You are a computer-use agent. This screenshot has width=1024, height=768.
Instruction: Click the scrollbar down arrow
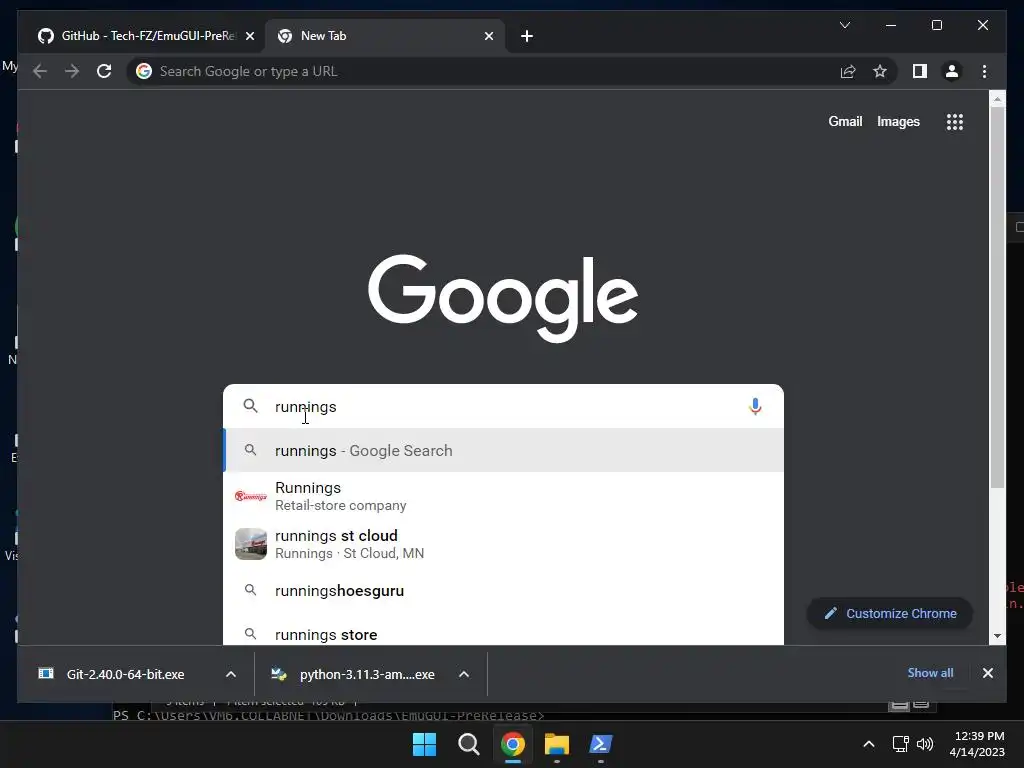(x=997, y=635)
